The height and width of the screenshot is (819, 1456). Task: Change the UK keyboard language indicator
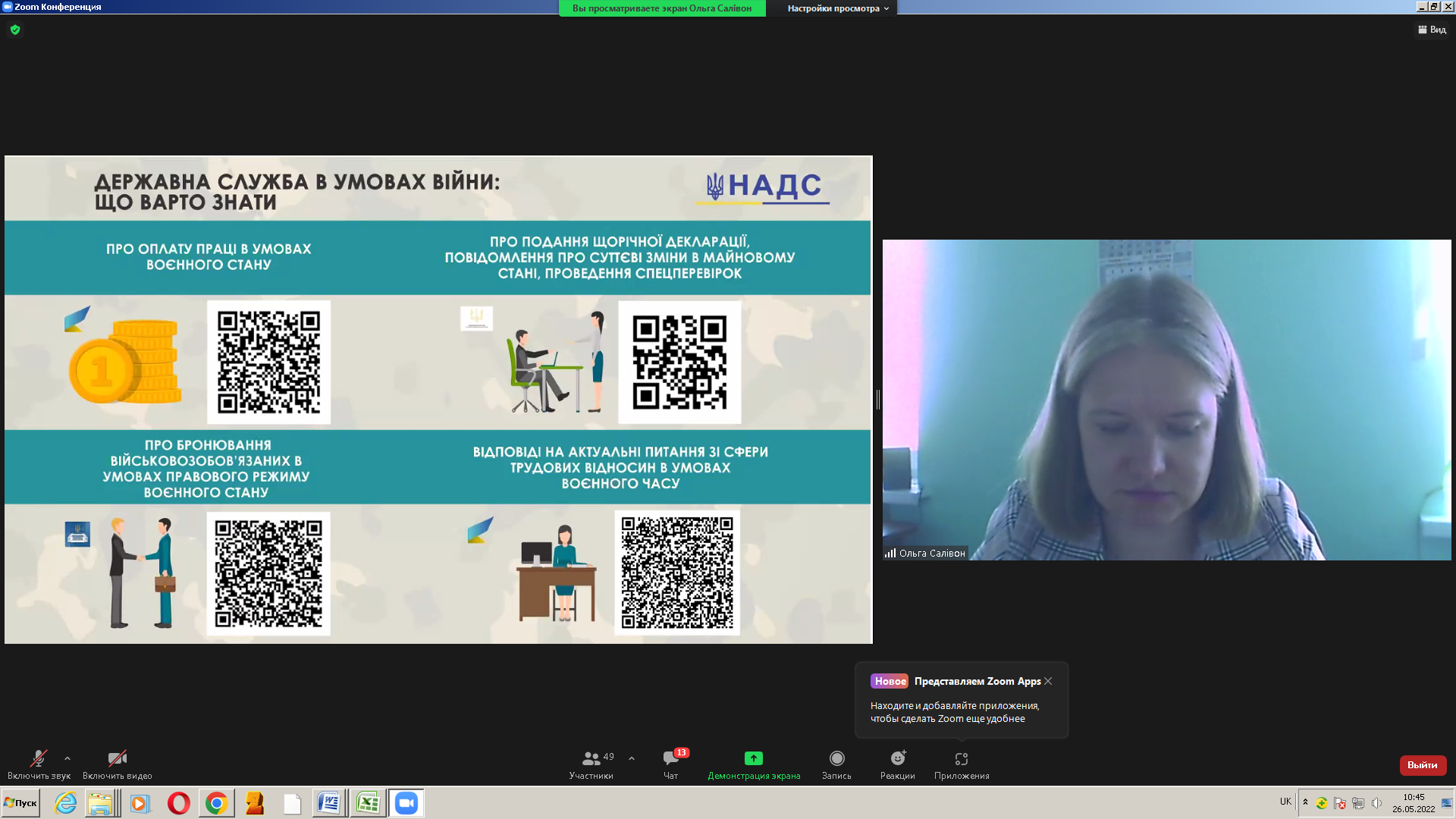pyautogui.click(x=1285, y=802)
